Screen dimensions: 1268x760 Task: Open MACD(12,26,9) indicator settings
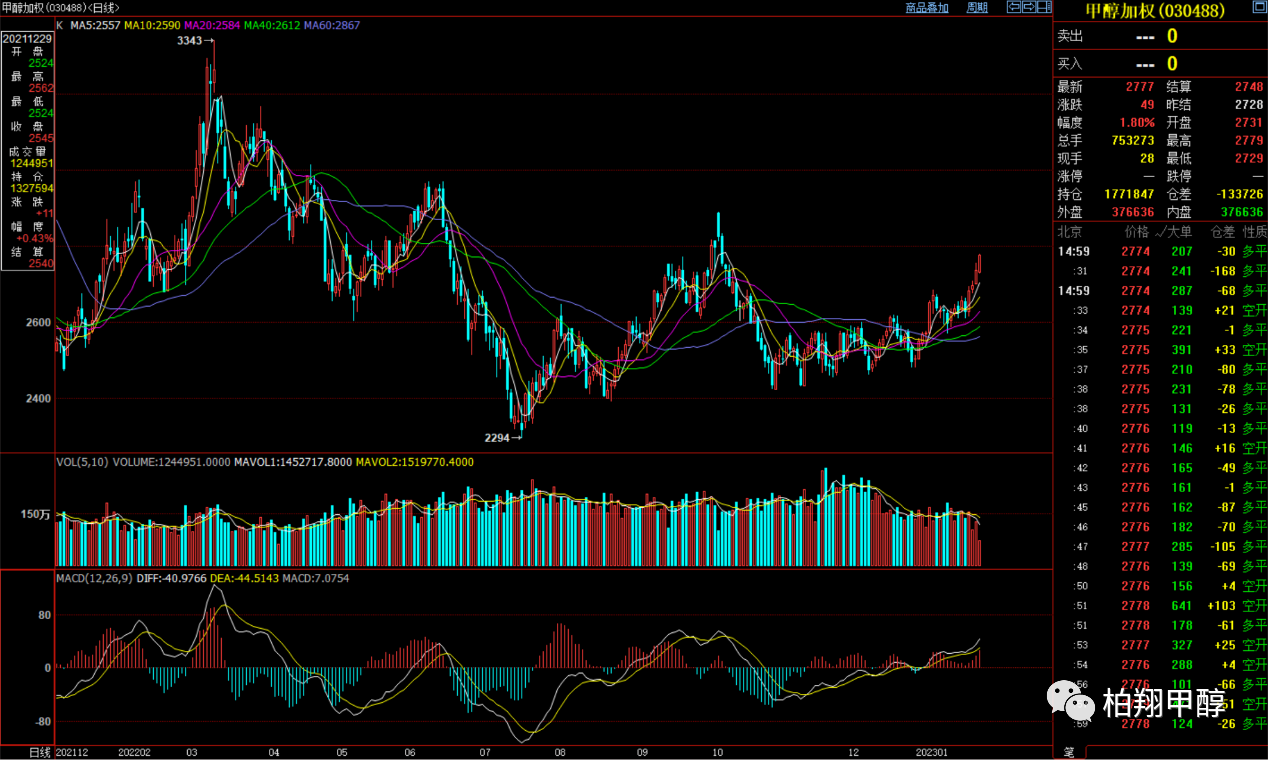[x=96, y=578]
